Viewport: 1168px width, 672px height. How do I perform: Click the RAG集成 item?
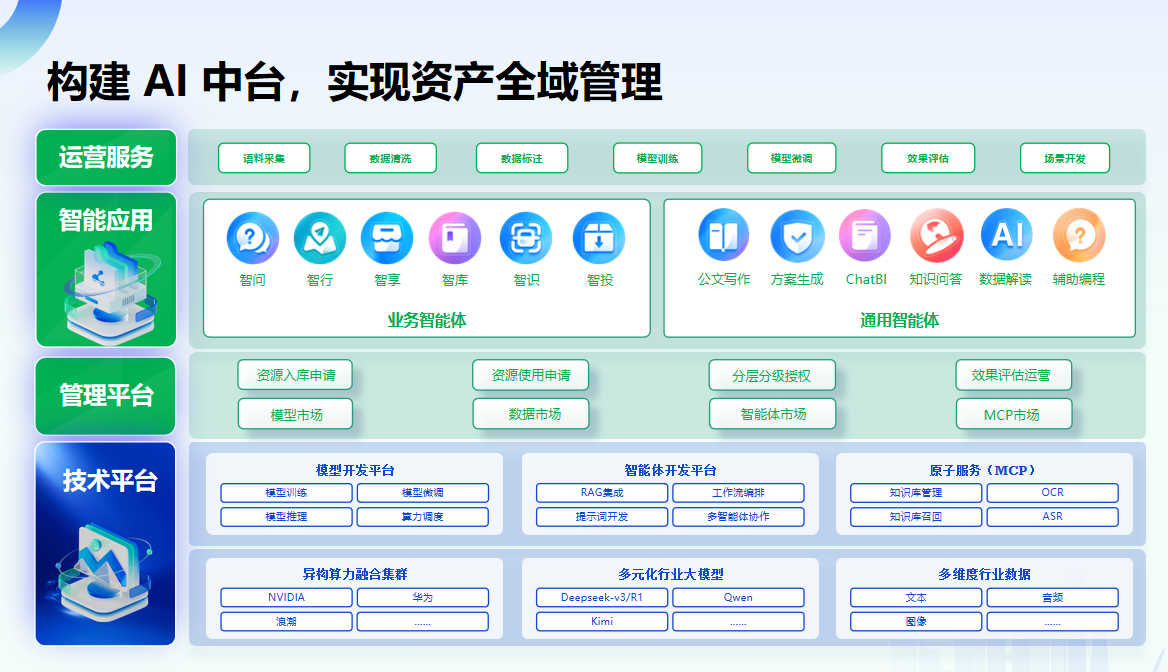602,493
